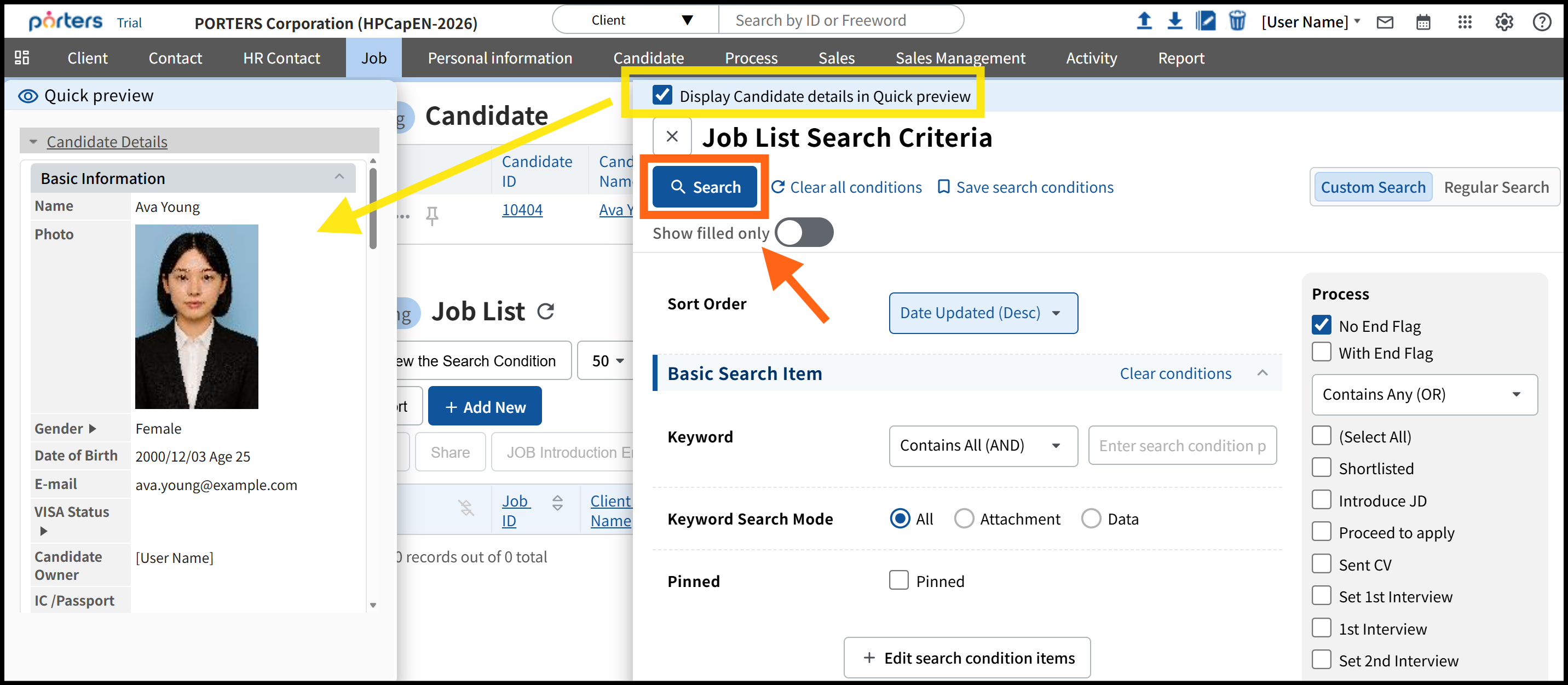Check the With End Flag checkbox
This screenshot has width=1568, height=685.
coord(1322,353)
